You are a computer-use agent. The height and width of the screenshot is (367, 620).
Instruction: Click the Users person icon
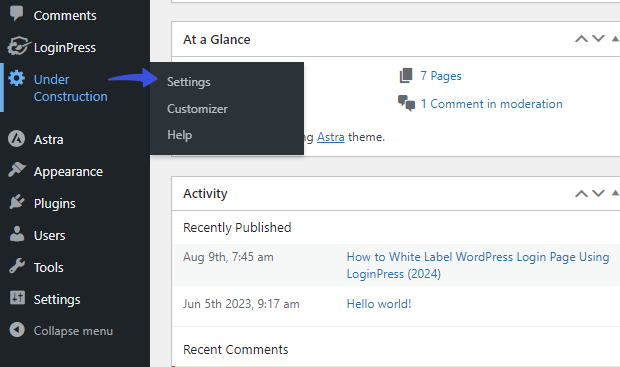(x=17, y=234)
